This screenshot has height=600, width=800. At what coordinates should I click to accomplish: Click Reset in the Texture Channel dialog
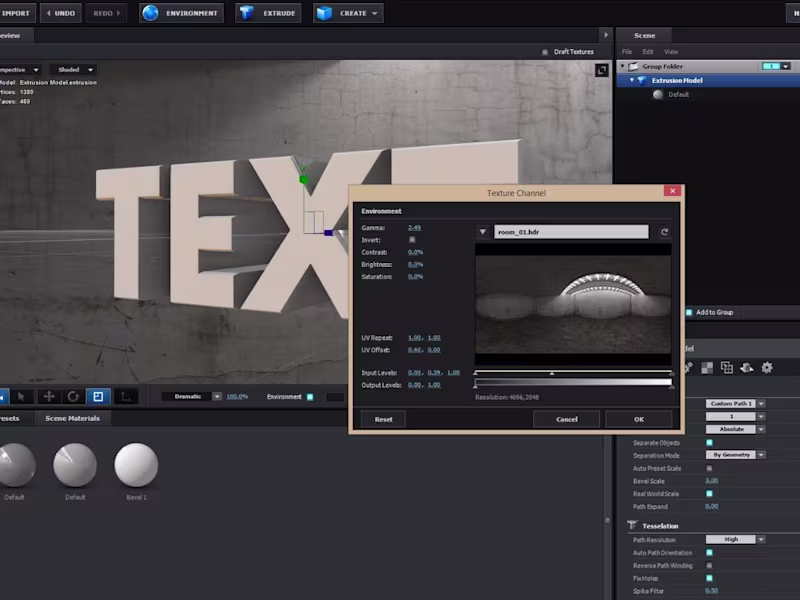[x=383, y=419]
